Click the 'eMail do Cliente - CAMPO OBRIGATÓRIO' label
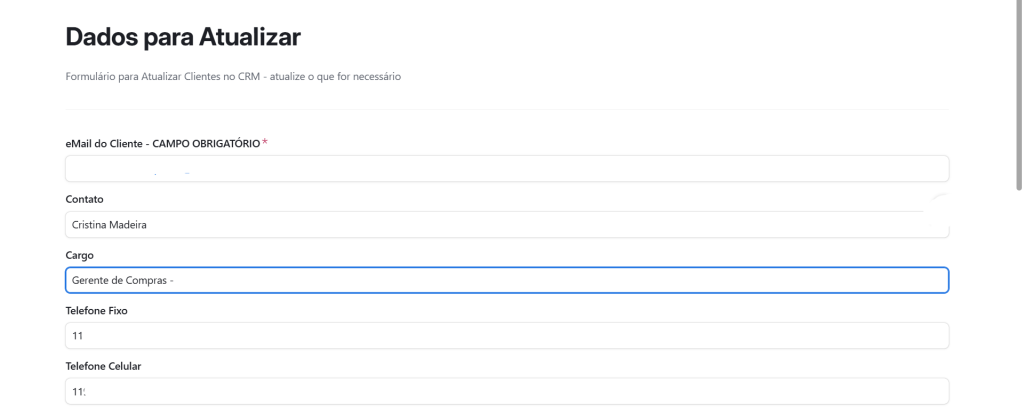1024x413 pixels. tap(162, 144)
